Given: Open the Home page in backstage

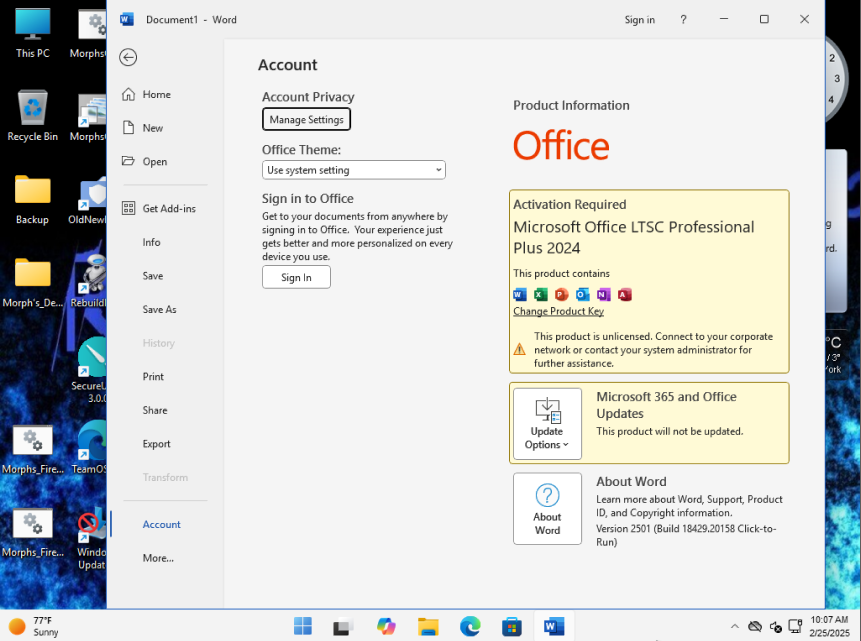Looking at the screenshot, I should pos(156,94).
